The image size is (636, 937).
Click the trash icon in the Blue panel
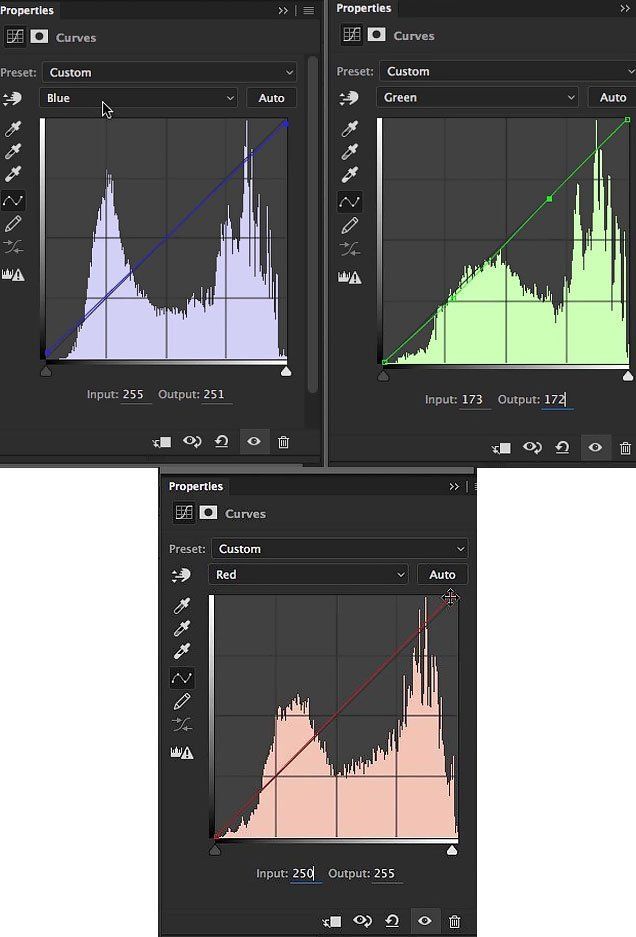coord(284,442)
